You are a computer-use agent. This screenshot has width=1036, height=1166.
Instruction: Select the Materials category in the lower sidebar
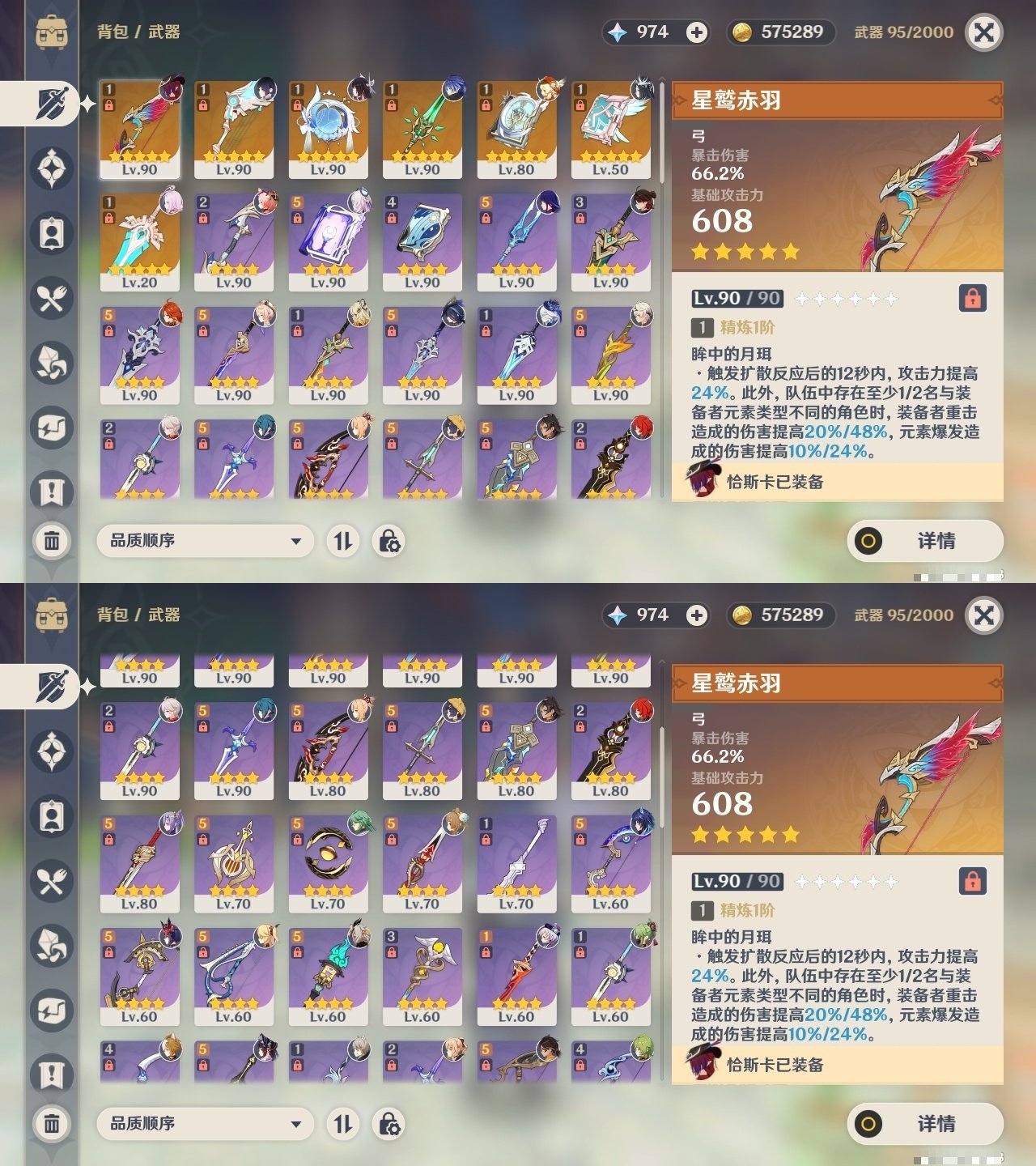tap(52, 946)
